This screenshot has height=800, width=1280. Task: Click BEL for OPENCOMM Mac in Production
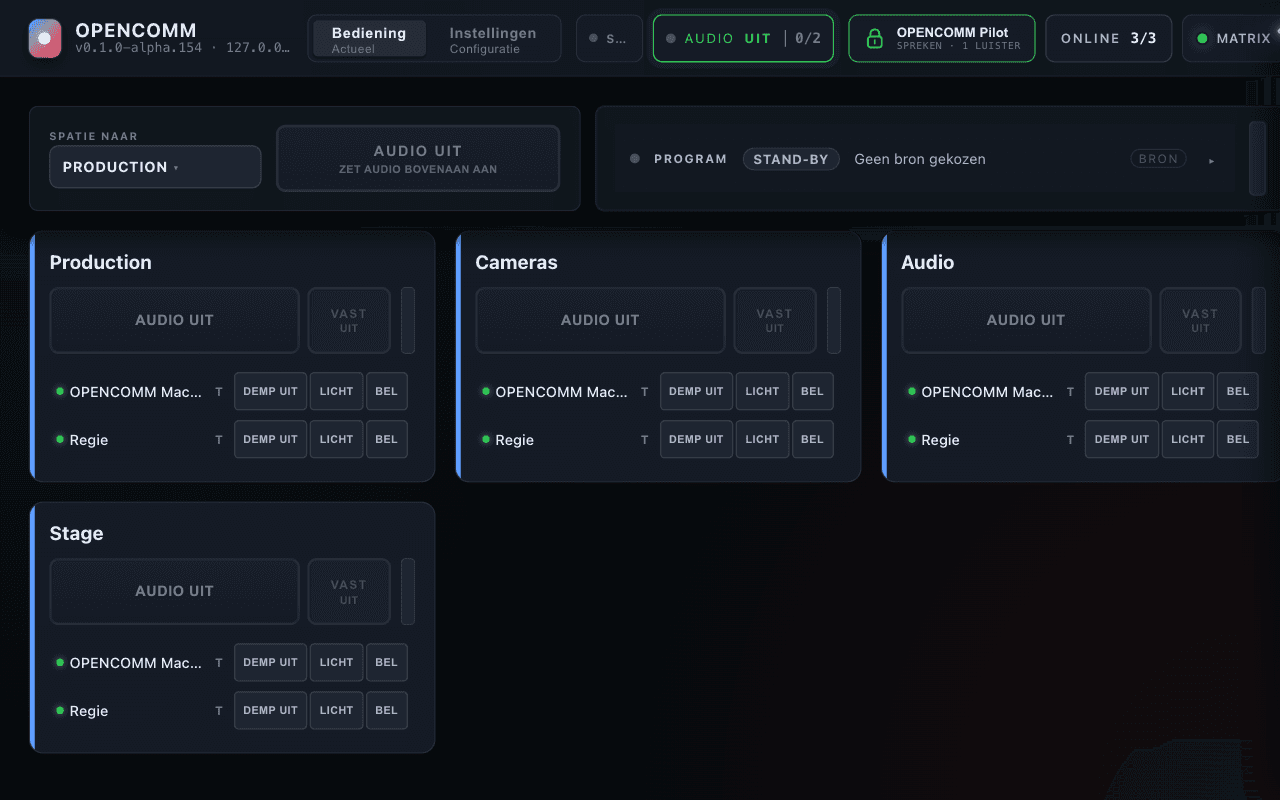386,391
